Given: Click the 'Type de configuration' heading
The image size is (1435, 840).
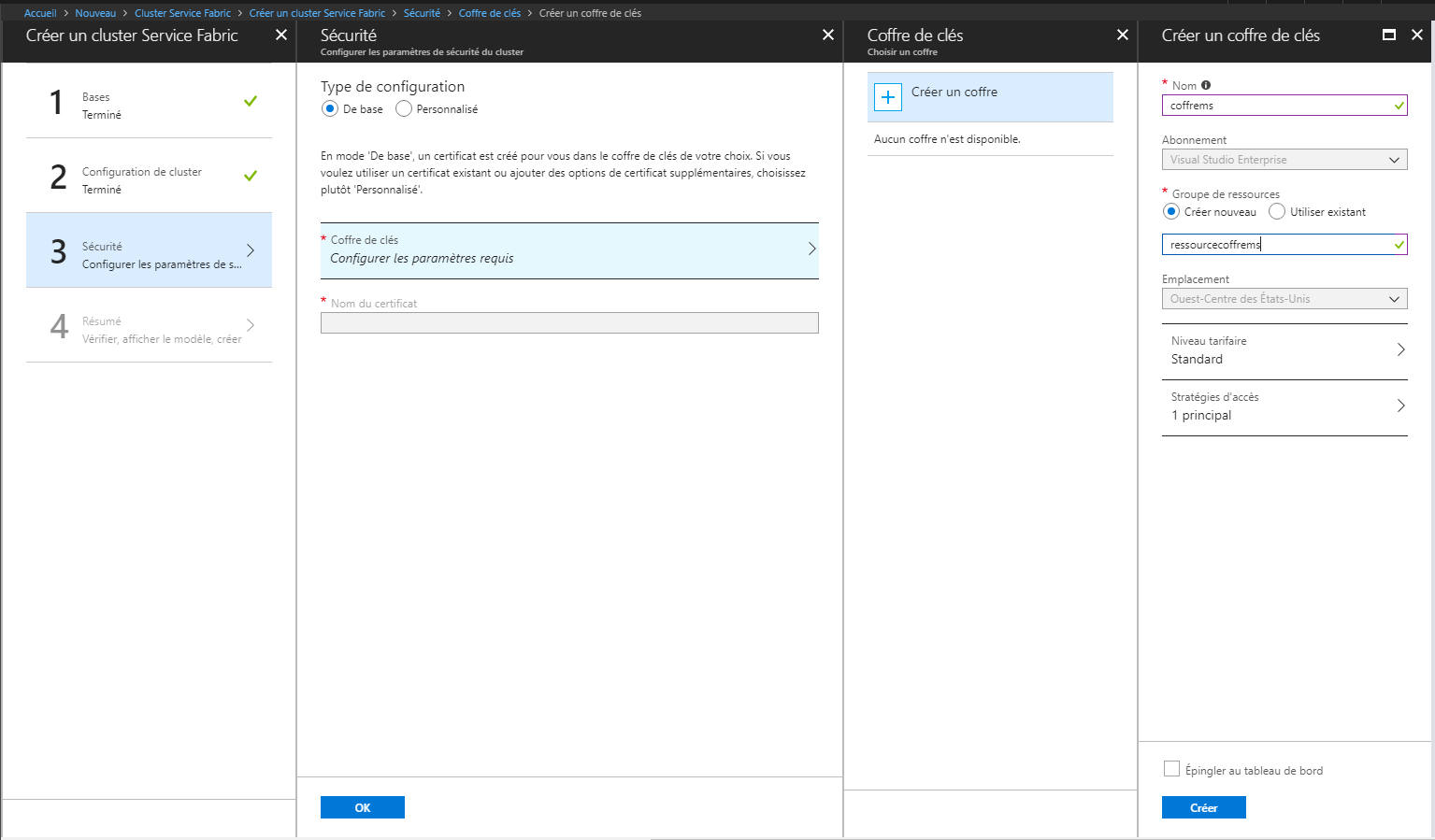Looking at the screenshot, I should 393,87.
